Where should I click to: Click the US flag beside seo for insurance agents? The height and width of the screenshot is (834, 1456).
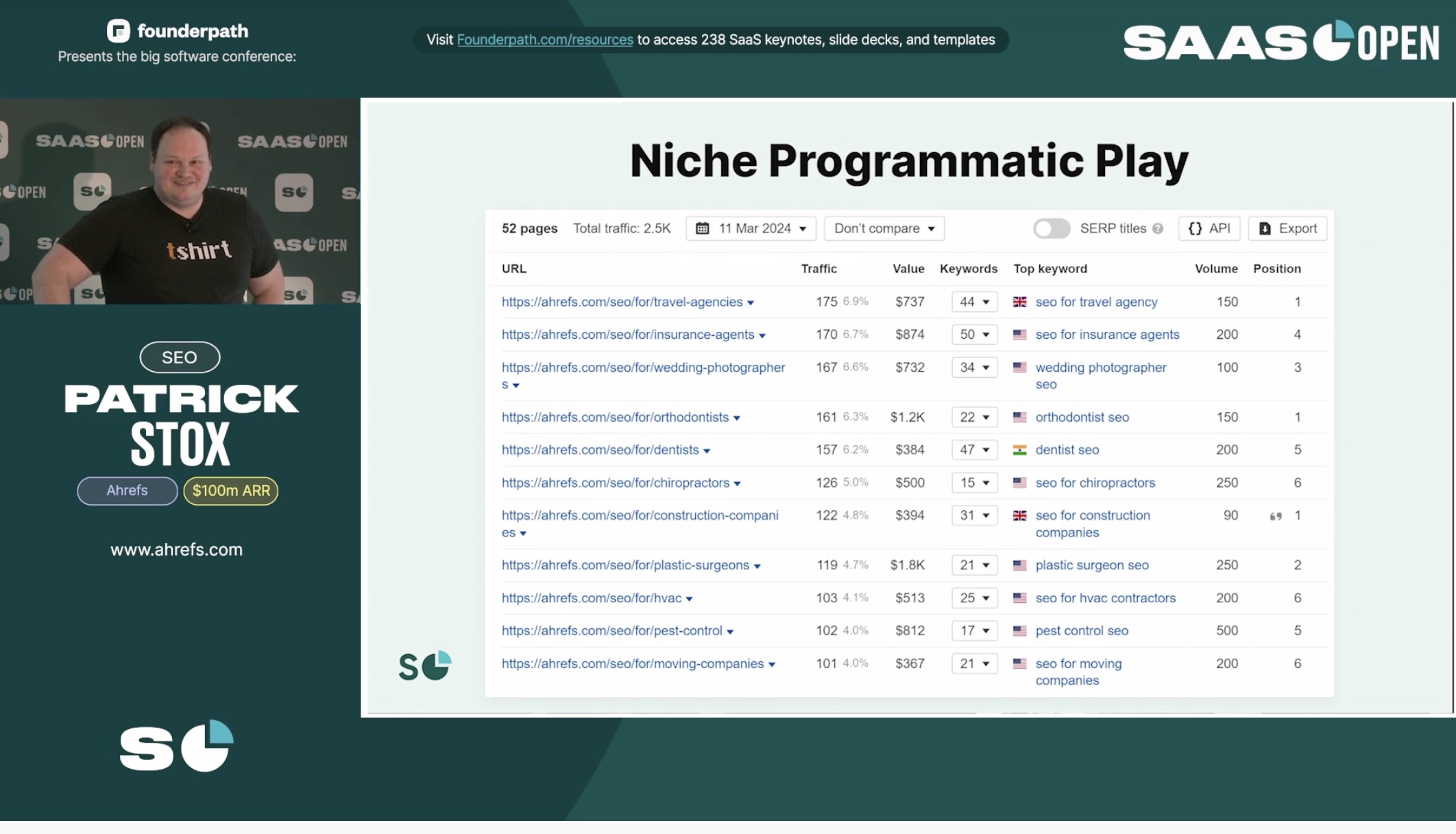(x=1020, y=335)
